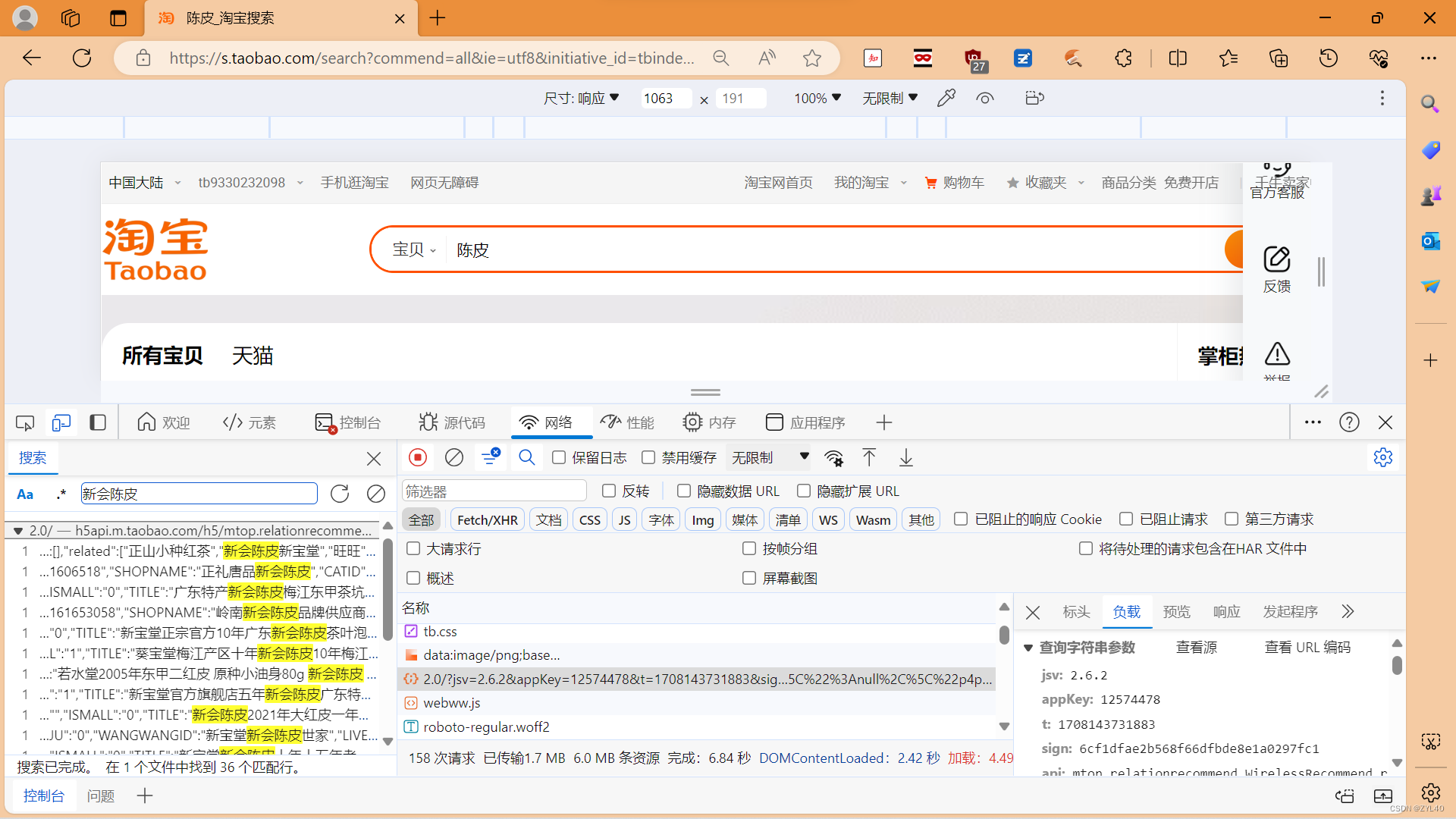The image size is (1456, 819).
Task: Collapse the 2.0/ search result group
Action: point(18,531)
